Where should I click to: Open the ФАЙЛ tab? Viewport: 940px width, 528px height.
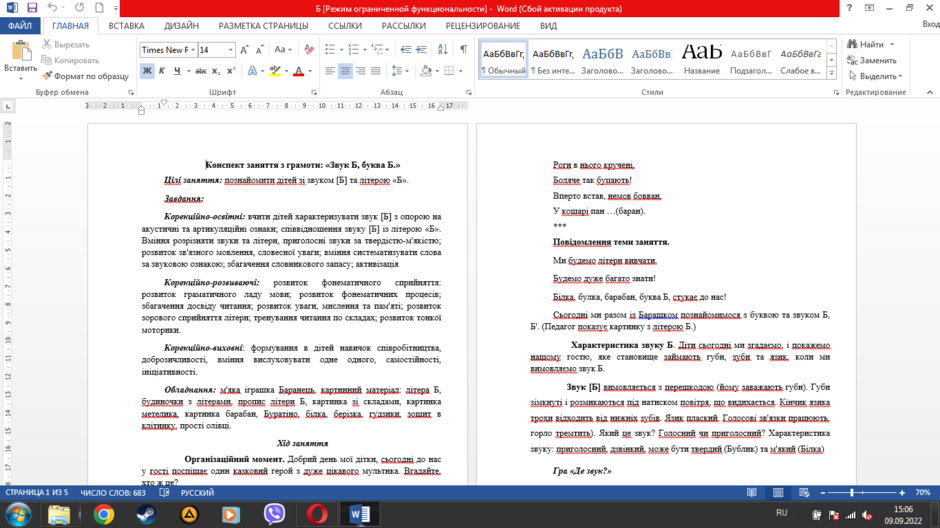[20, 26]
